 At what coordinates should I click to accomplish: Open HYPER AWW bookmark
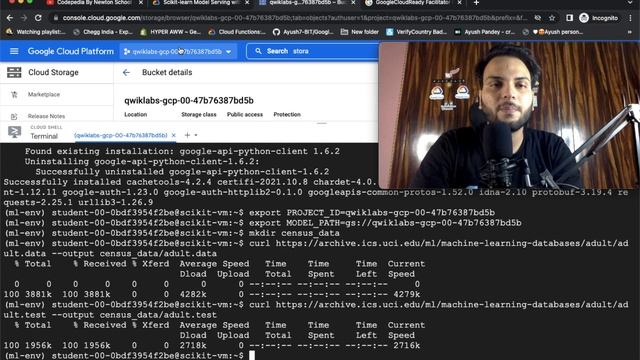point(170,32)
